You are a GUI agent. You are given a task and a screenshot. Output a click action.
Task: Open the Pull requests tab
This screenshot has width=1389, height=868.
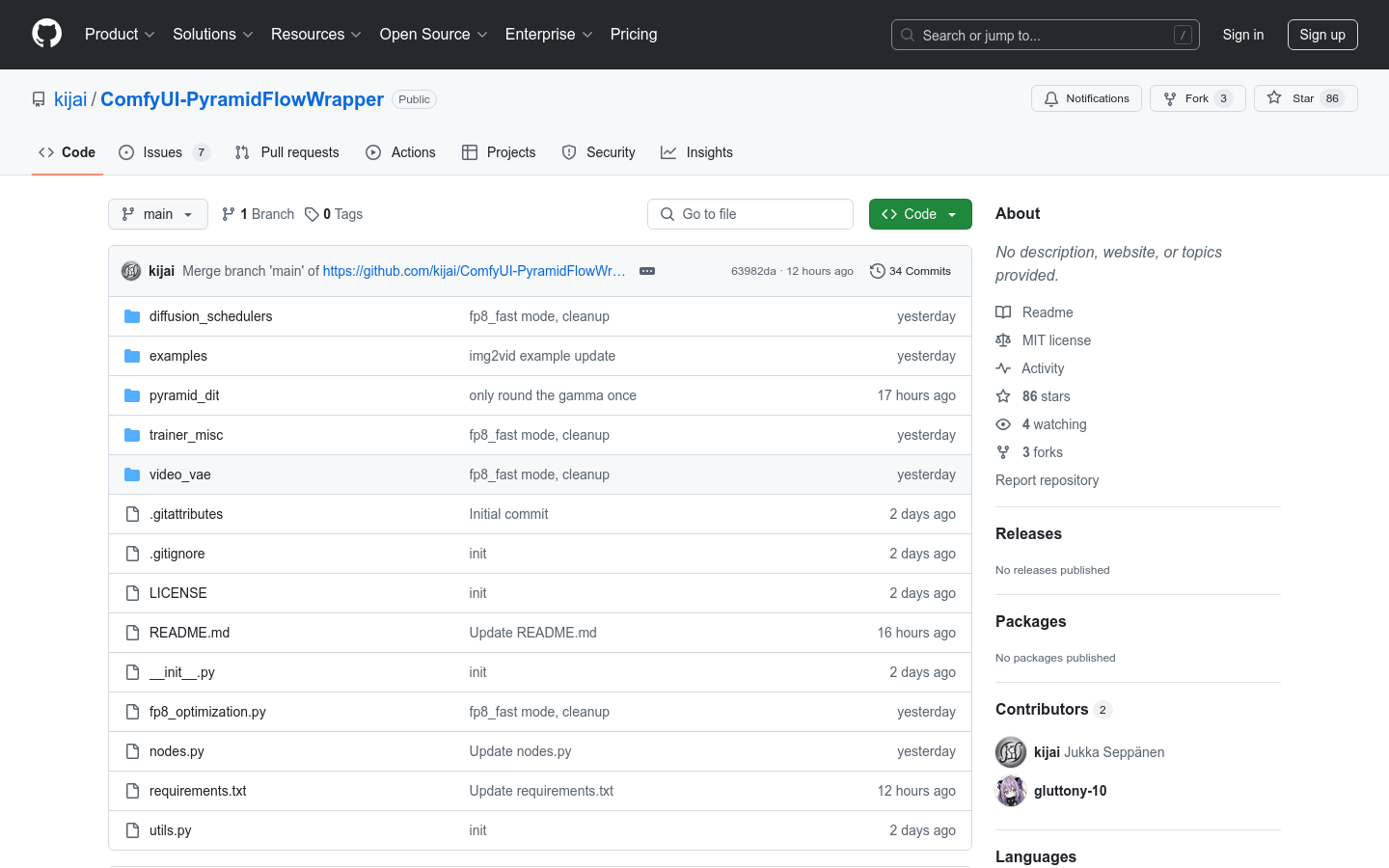coord(287,152)
